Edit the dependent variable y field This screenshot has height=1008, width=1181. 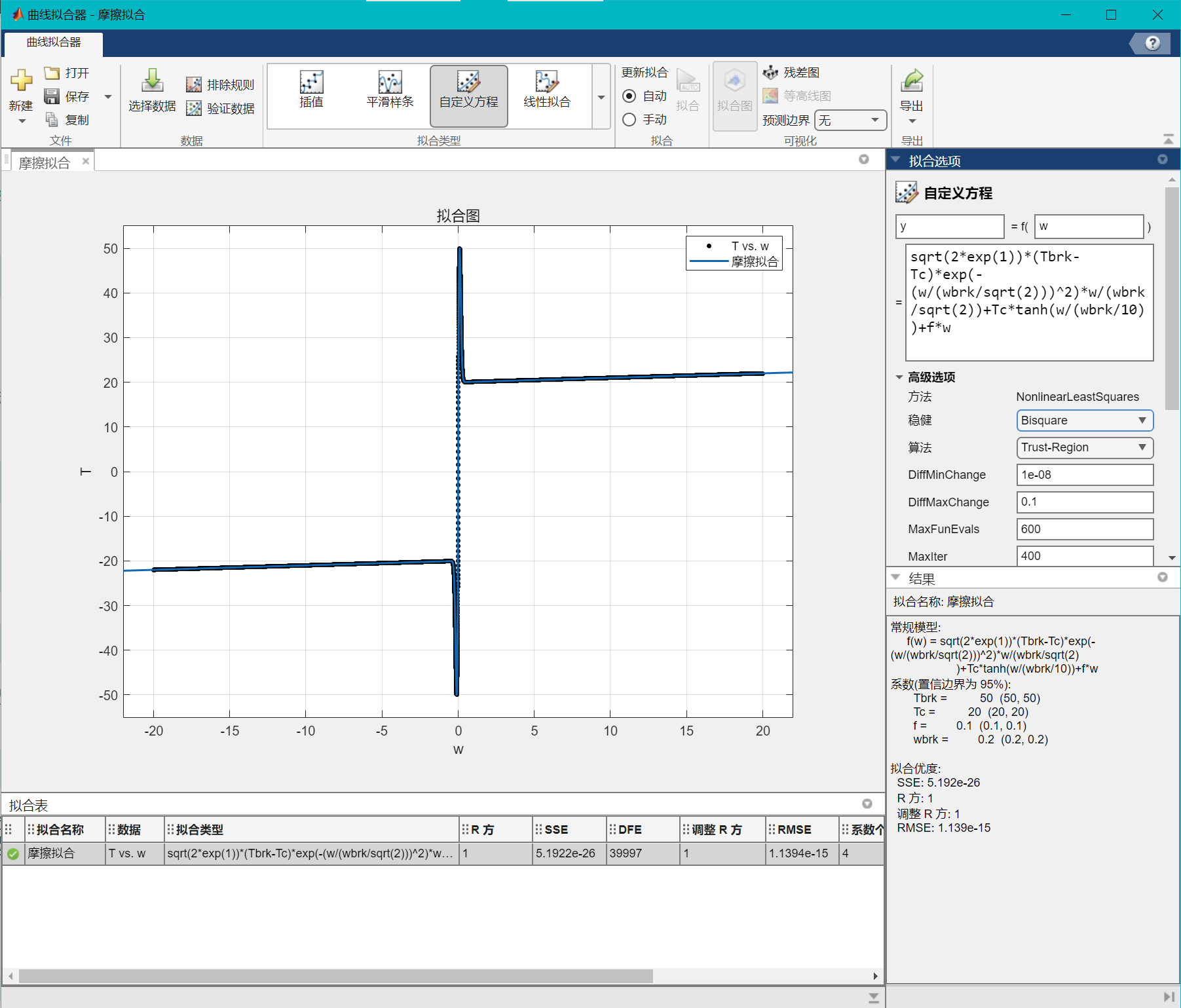[949, 227]
